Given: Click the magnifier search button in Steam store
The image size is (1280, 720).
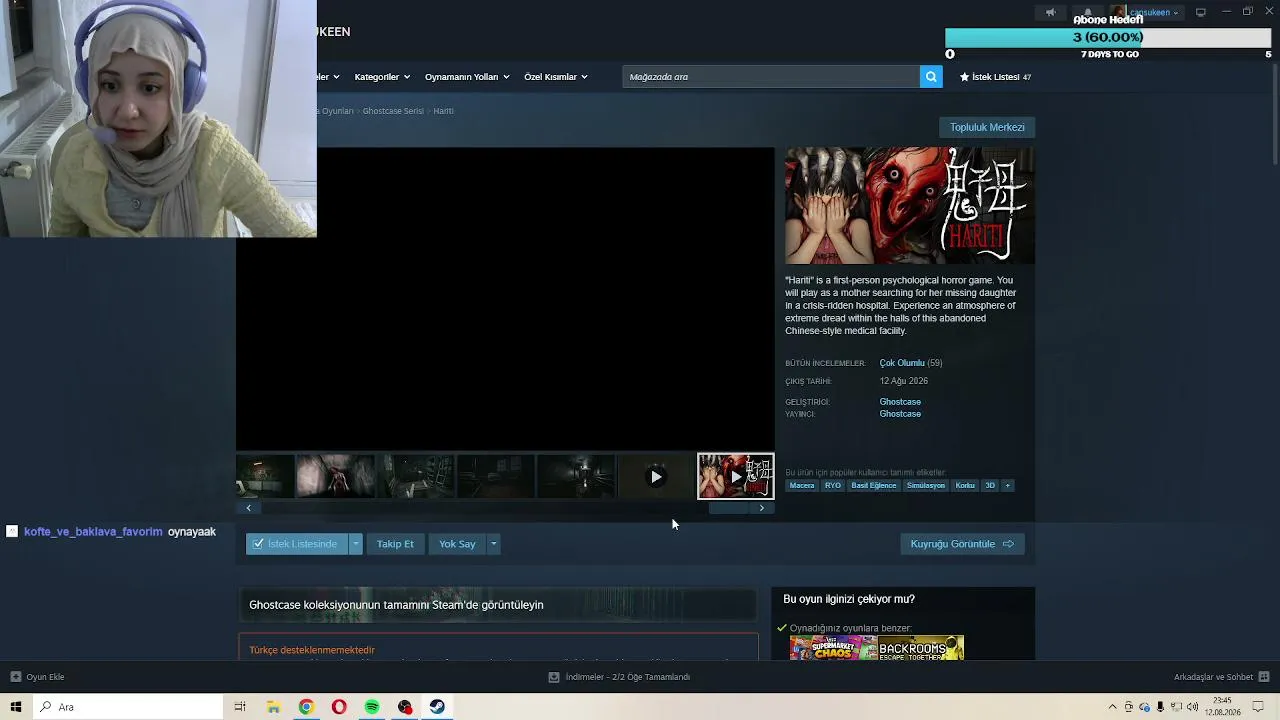Looking at the screenshot, I should 931,77.
